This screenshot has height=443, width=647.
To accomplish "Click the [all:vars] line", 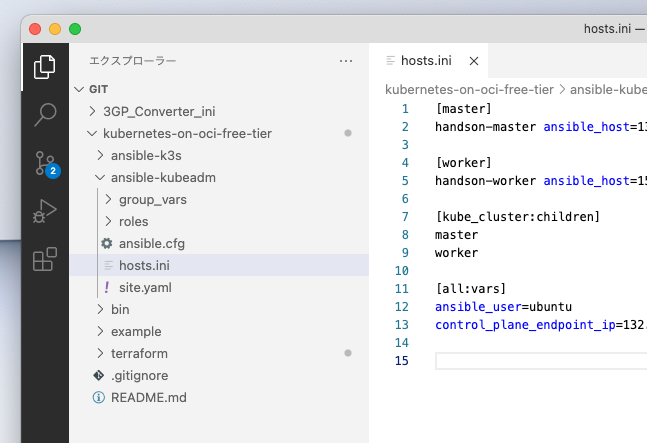I will (x=470, y=288).
